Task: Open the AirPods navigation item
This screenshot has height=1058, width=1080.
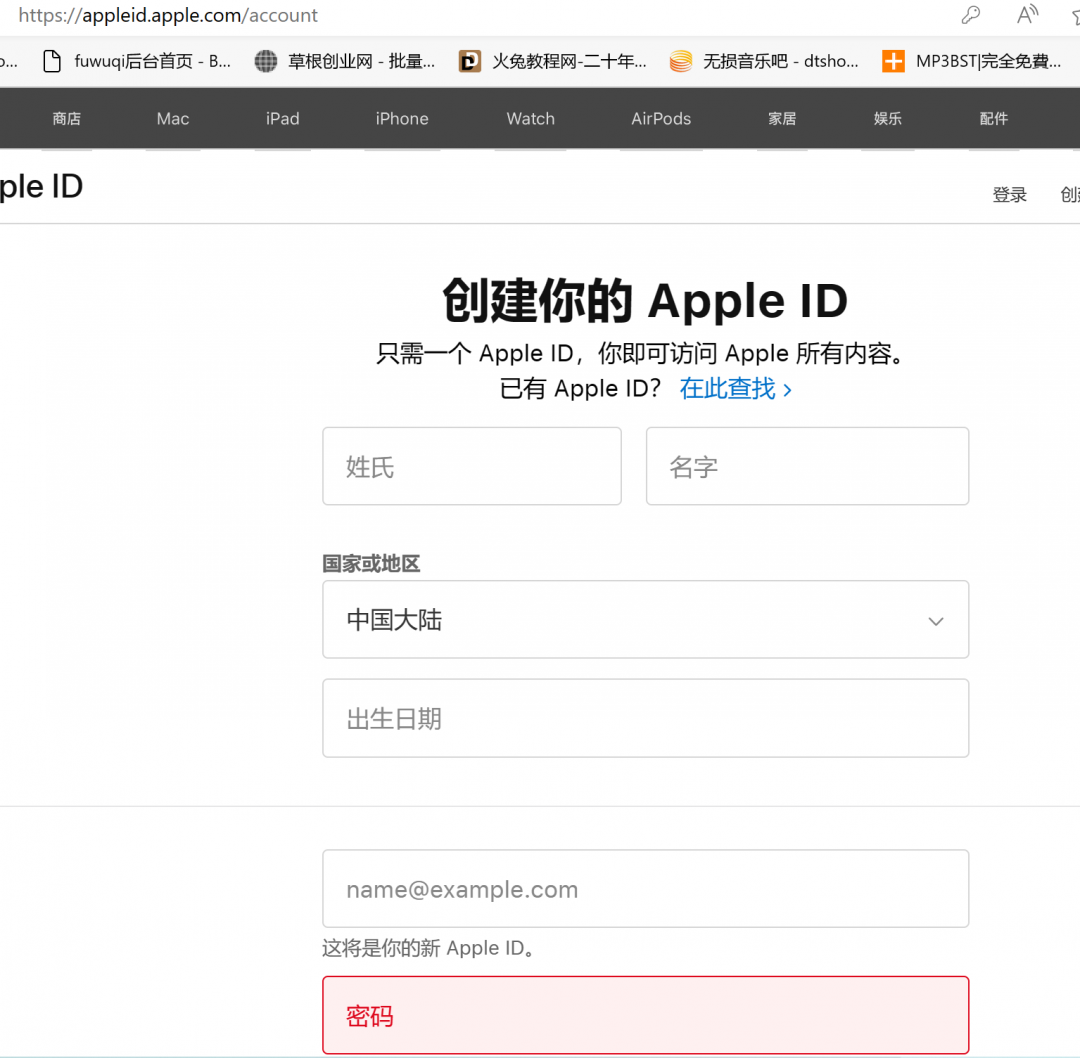Action: coord(661,118)
